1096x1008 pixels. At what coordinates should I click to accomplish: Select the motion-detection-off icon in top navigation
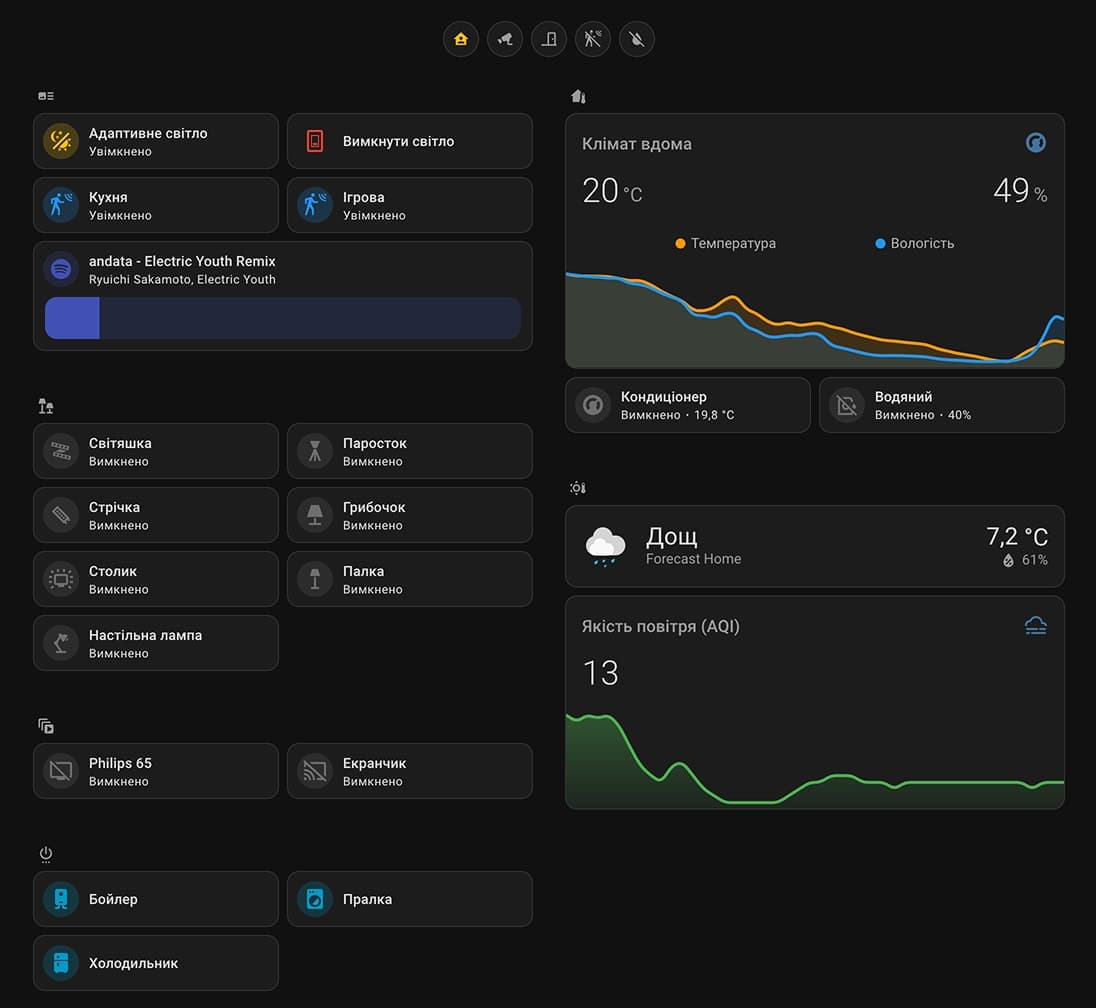coord(593,39)
